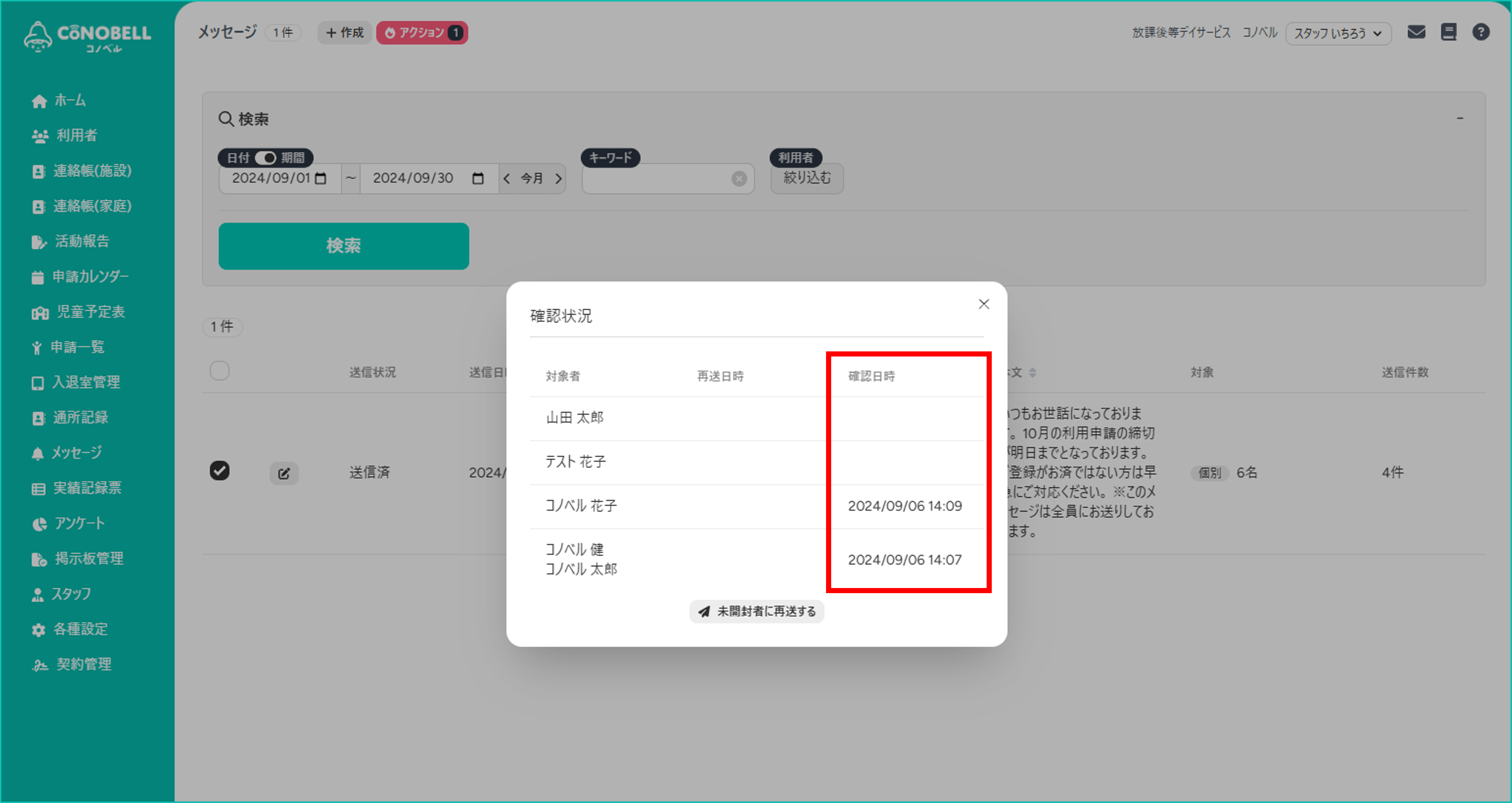
Task: Open 申請カレンダー in the sidebar
Action: pyautogui.click(x=80, y=276)
